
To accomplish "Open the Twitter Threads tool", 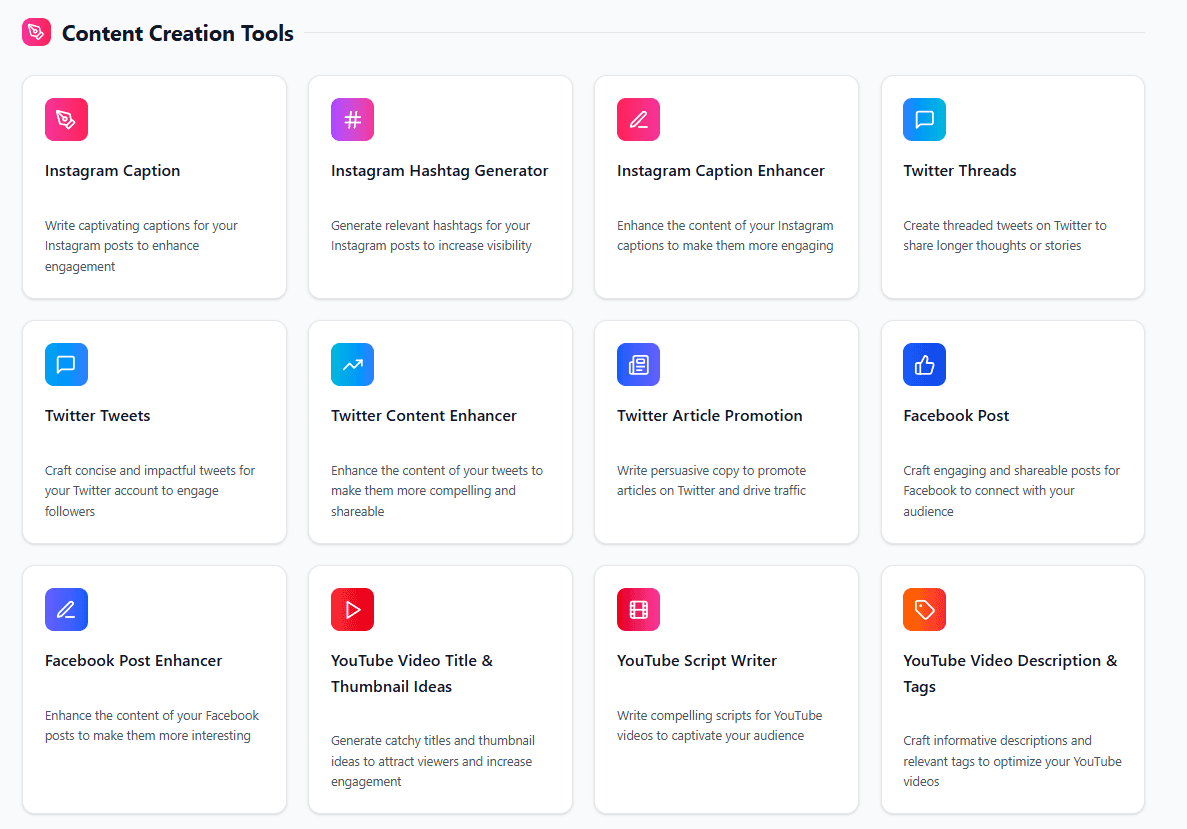I will pos(1012,186).
